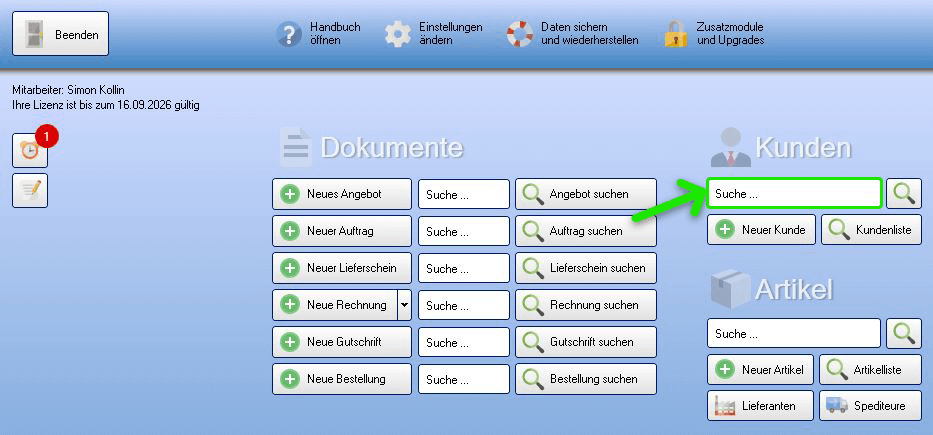Open Spediteure carriers
This screenshot has width=933, height=435.
click(x=871, y=406)
